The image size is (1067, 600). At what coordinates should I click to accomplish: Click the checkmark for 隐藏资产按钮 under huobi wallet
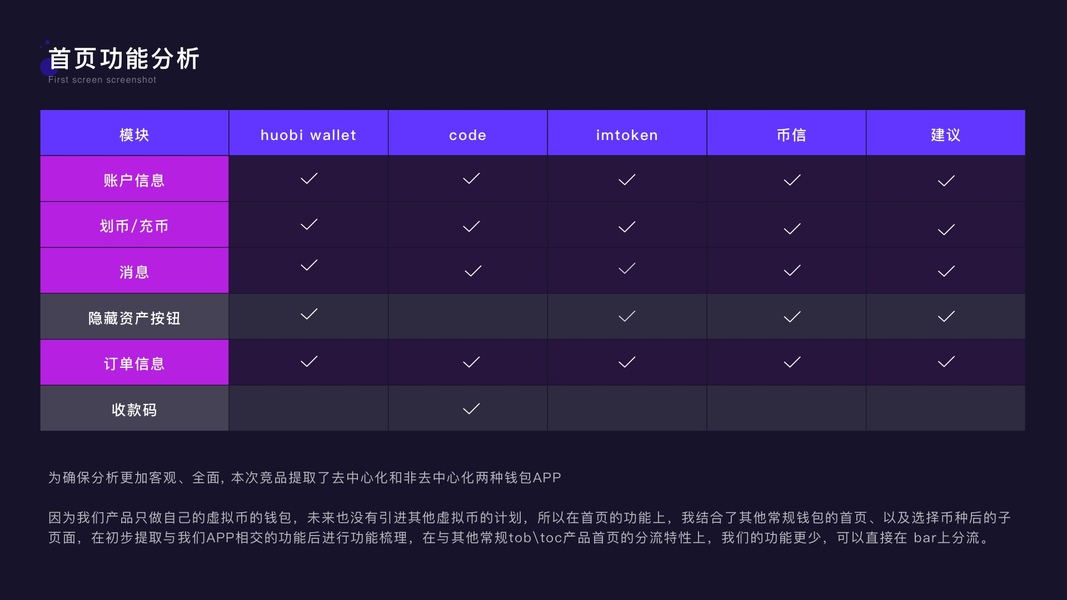pos(309,314)
